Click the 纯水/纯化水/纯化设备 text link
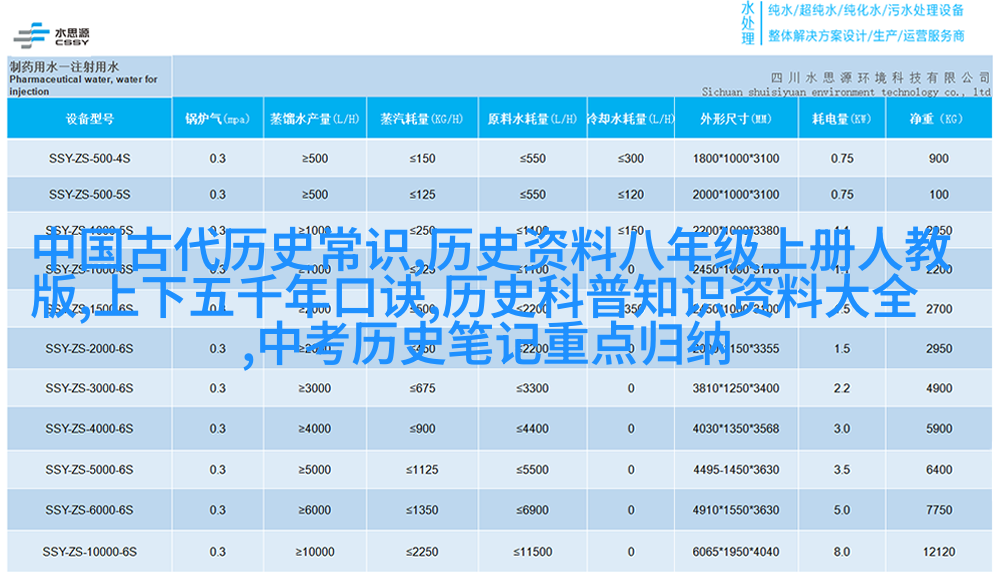The height and width of the screenshot is (581, 1000). click(866, 11)
